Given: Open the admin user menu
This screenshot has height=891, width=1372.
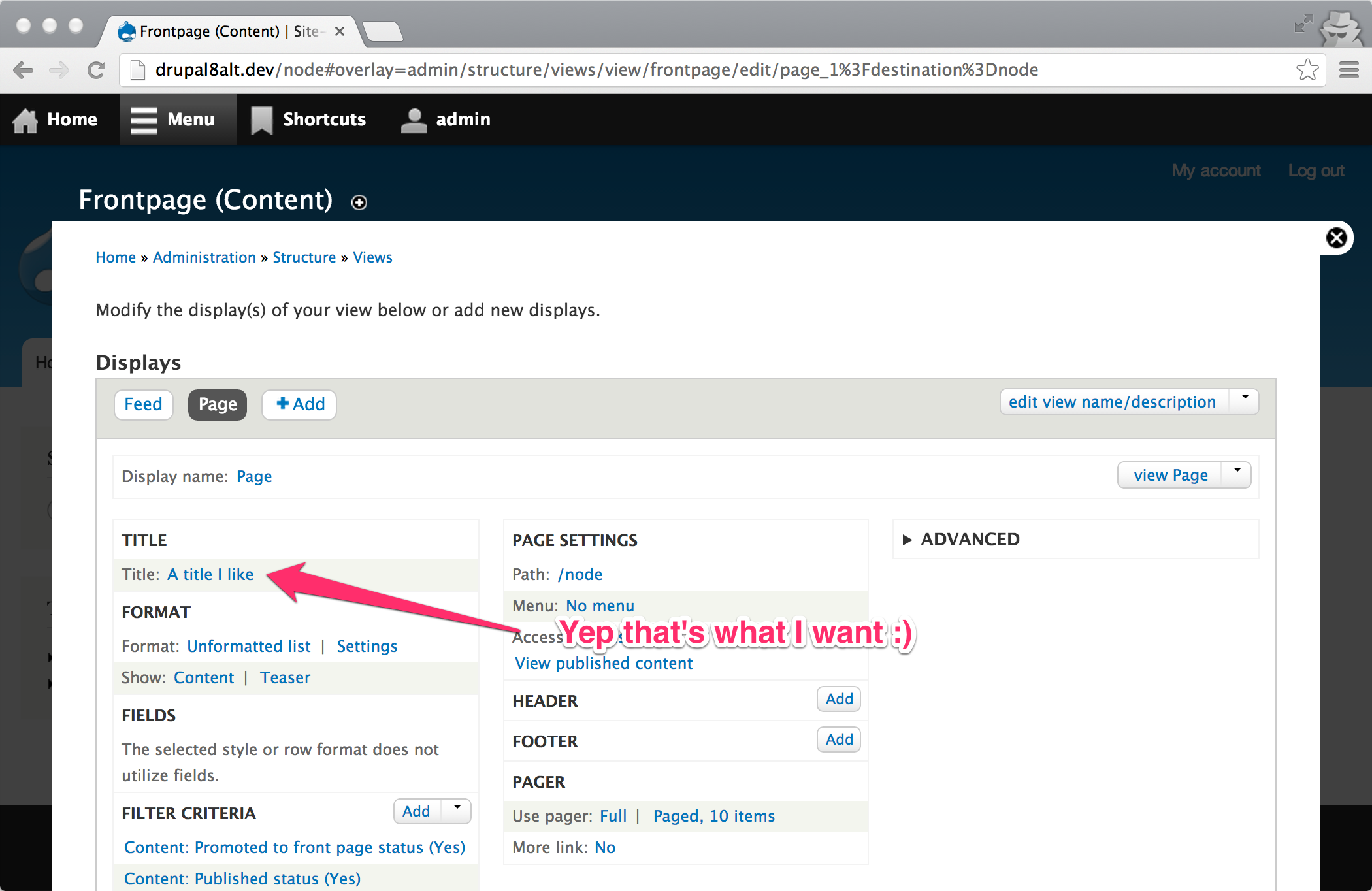Looking at the screenshot, I should coord(446,120).
